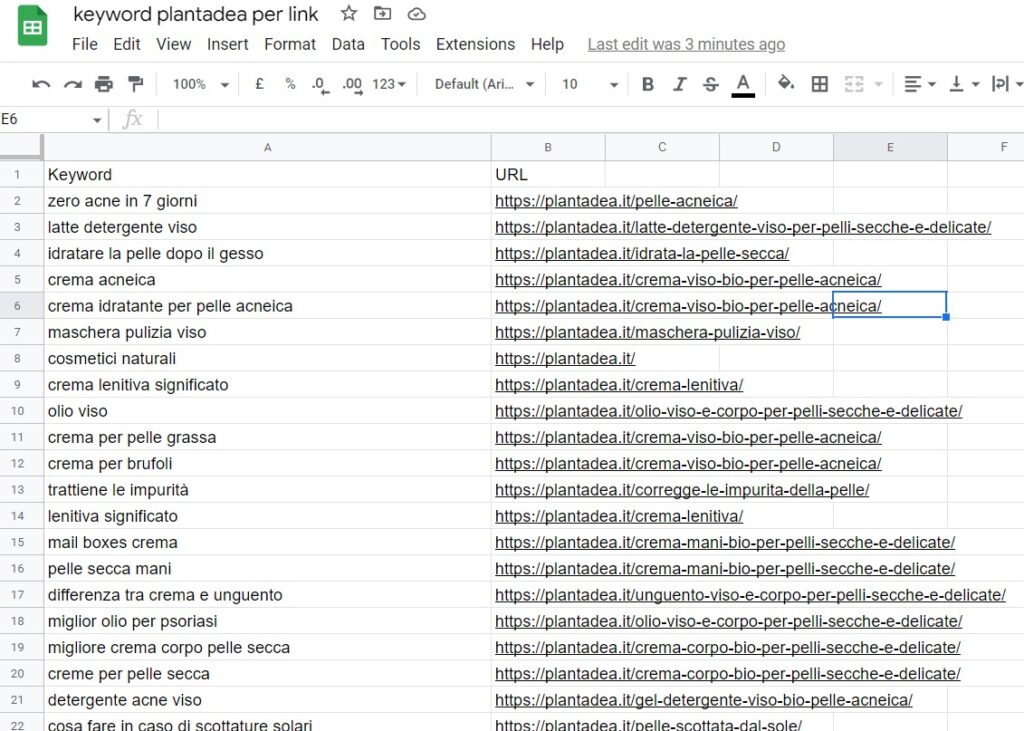Click the Merge cells icon
The width and height of the screenshot is (1024, 731).
[x=854, y=84]
